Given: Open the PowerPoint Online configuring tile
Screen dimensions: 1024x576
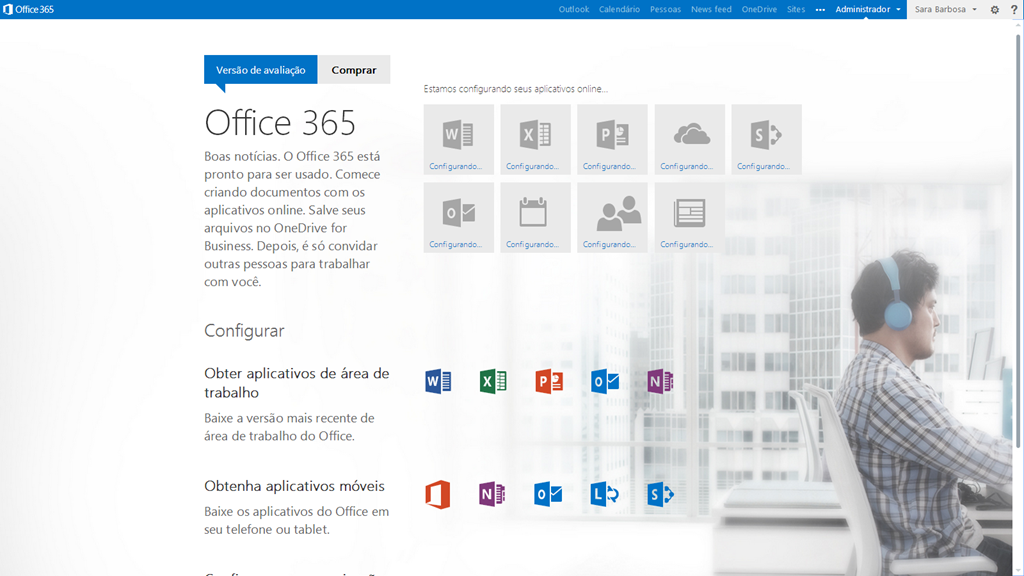Looking at the screenshot, I should coord(612,139).
